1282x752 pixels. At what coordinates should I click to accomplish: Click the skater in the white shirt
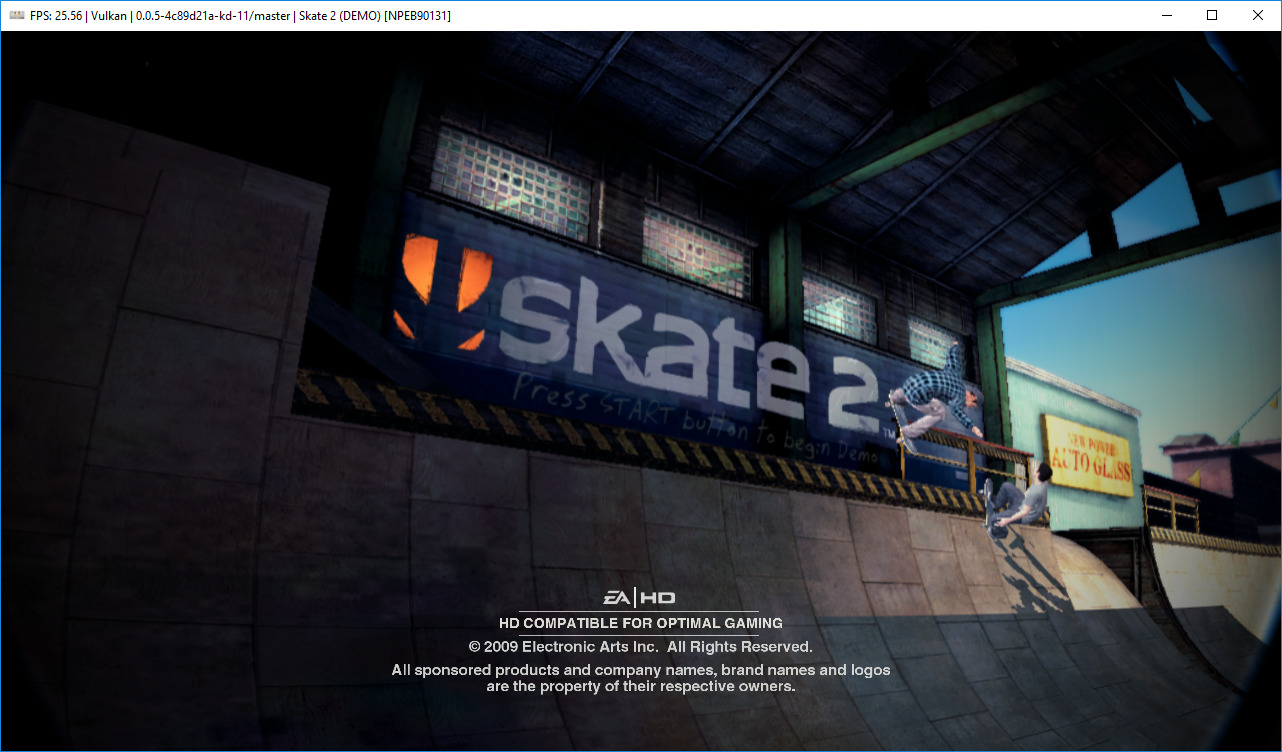tap(1018, 500)
